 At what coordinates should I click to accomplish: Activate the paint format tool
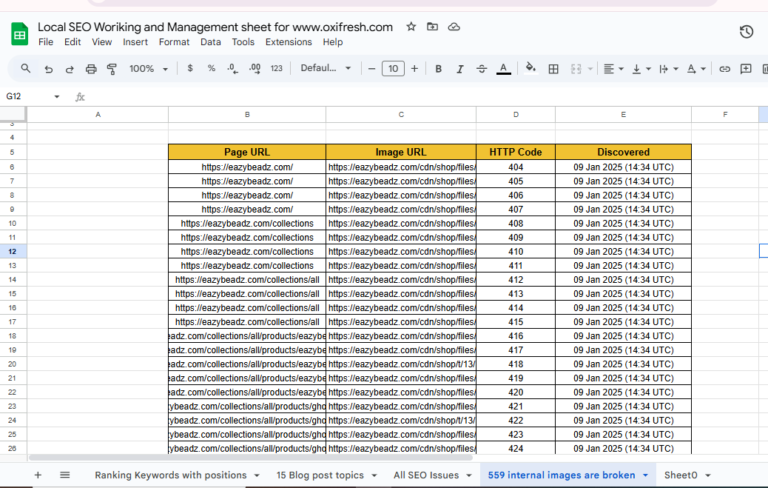[112, 69]
